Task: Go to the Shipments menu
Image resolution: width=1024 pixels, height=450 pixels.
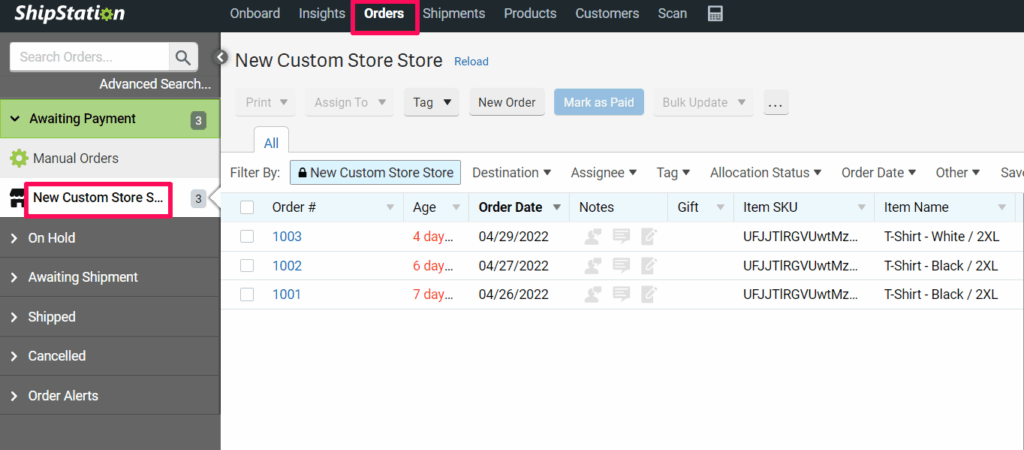Action: point(453,14)
